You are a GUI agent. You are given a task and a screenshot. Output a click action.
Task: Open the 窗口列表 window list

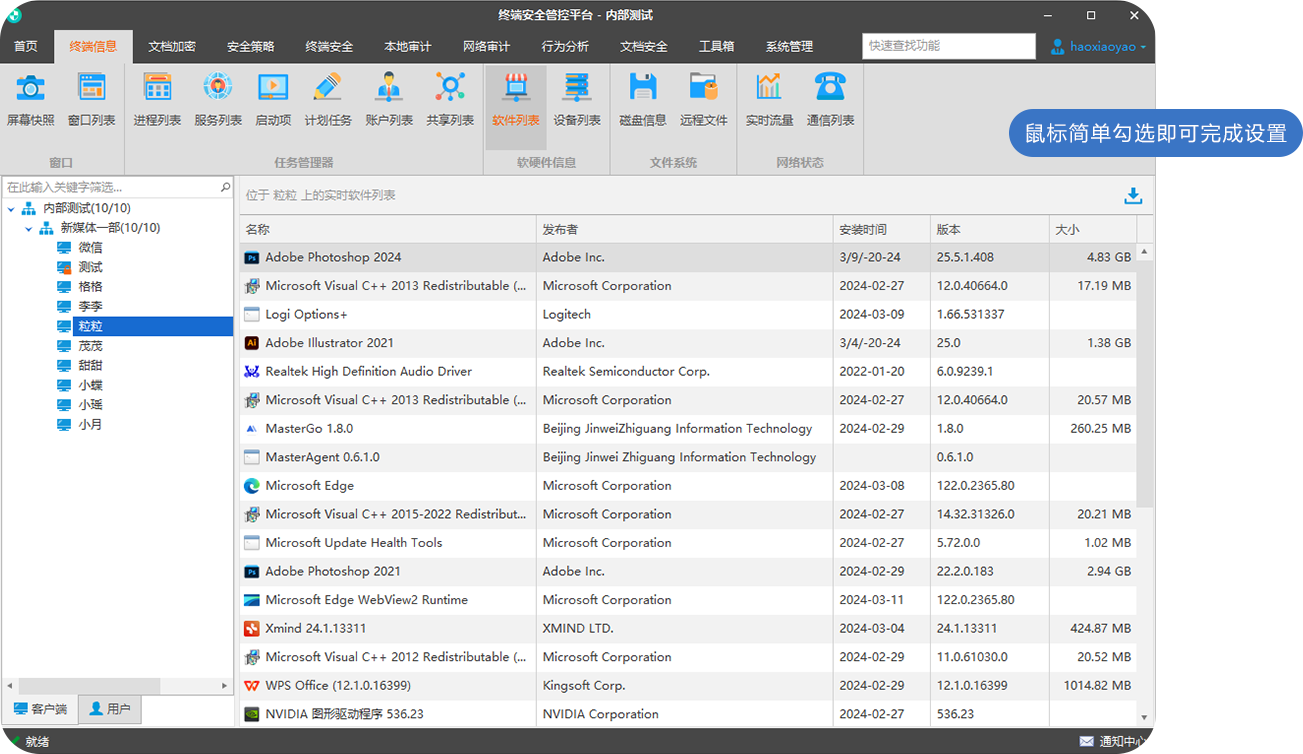tap(92, 100)
